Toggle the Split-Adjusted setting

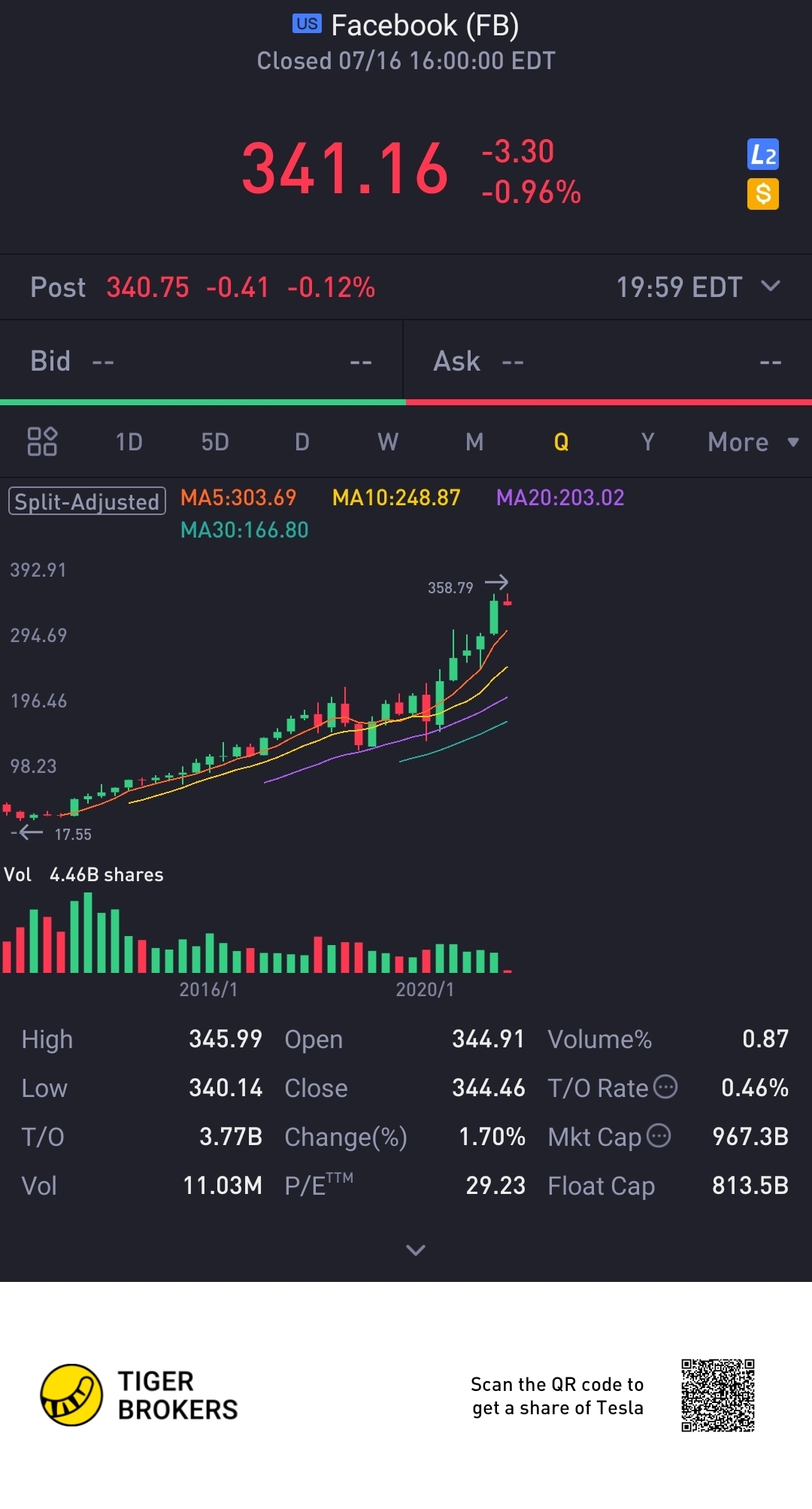pos(87,501)
